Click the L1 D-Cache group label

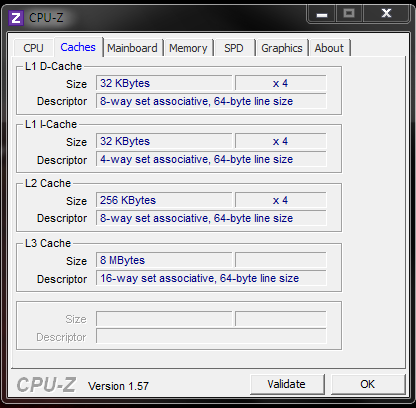(53, 66)
